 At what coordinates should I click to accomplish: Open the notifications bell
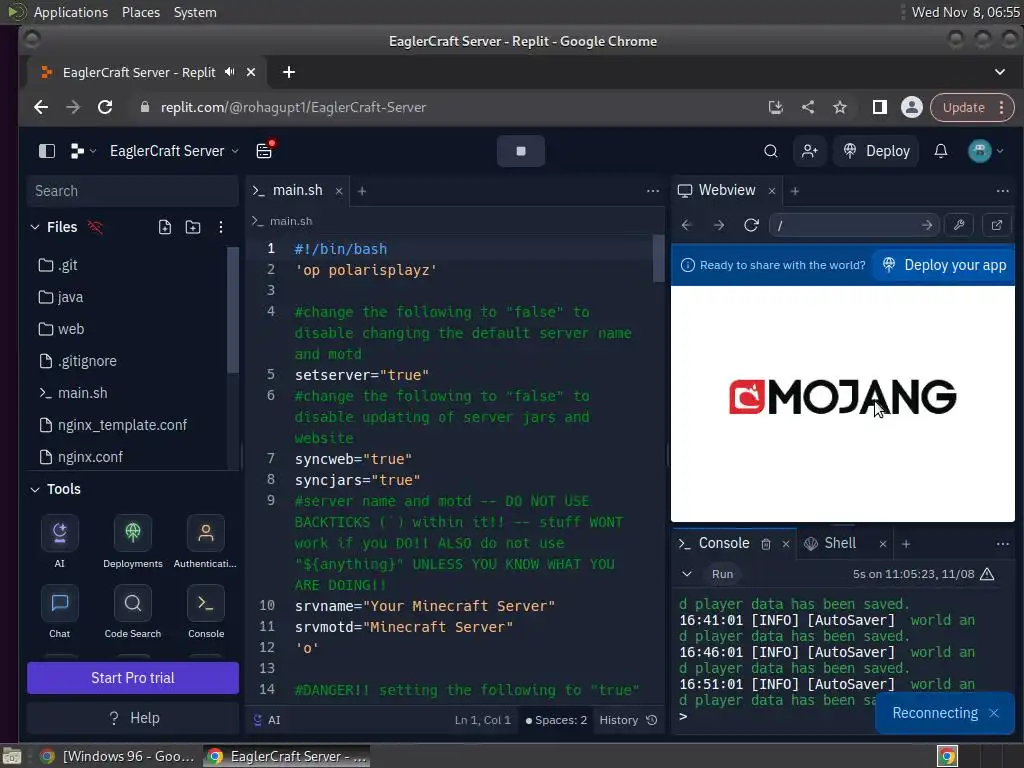click(940, 151)
